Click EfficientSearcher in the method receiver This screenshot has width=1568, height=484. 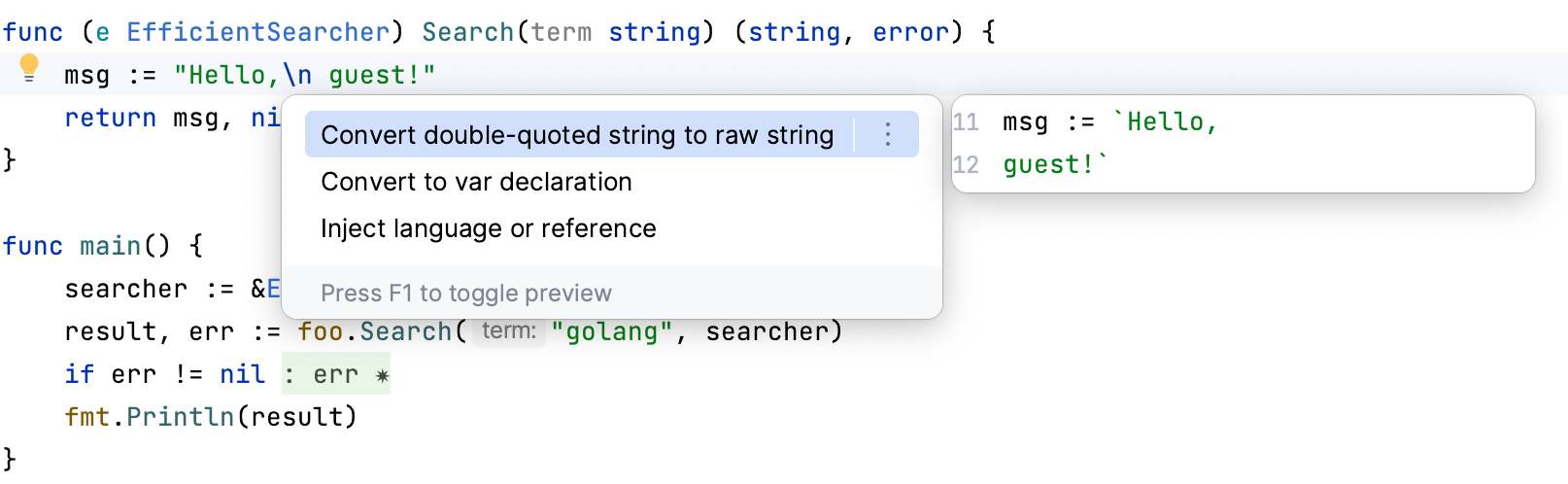[257, 32]
